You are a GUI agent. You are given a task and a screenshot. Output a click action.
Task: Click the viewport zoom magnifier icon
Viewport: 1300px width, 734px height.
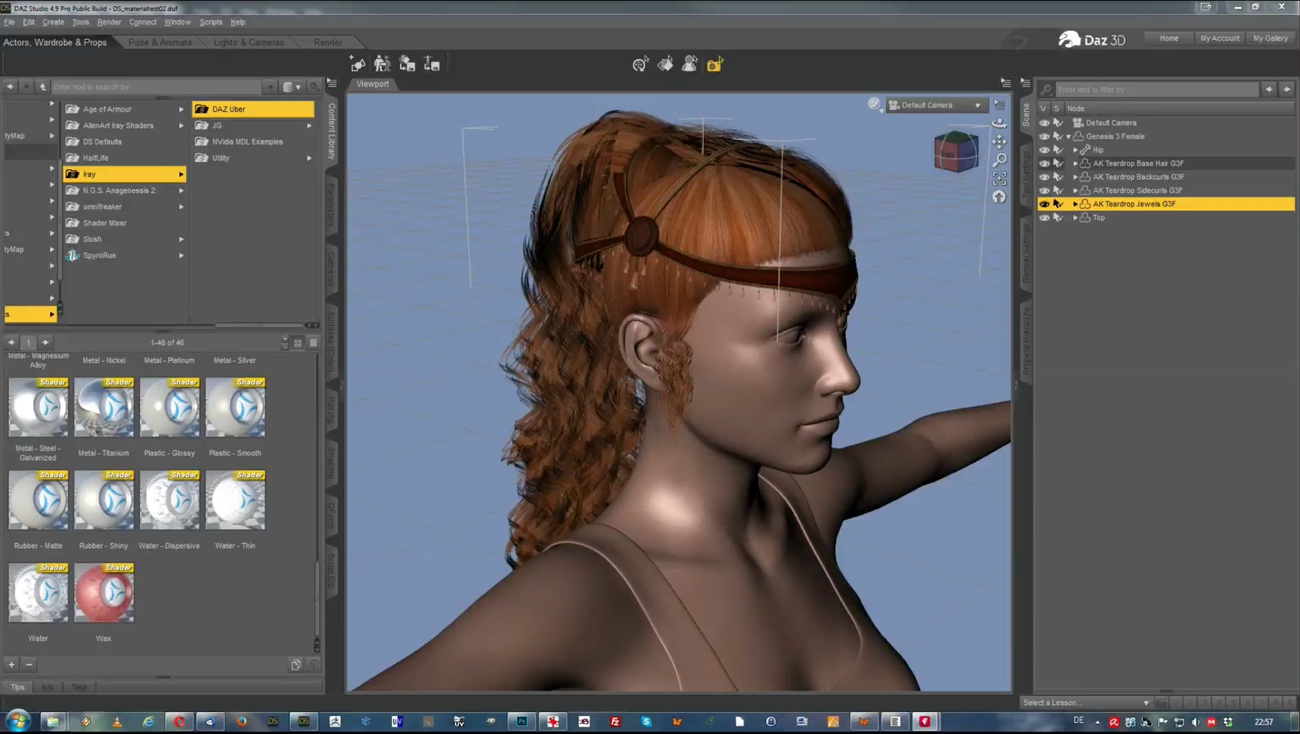tap(999, 159)
